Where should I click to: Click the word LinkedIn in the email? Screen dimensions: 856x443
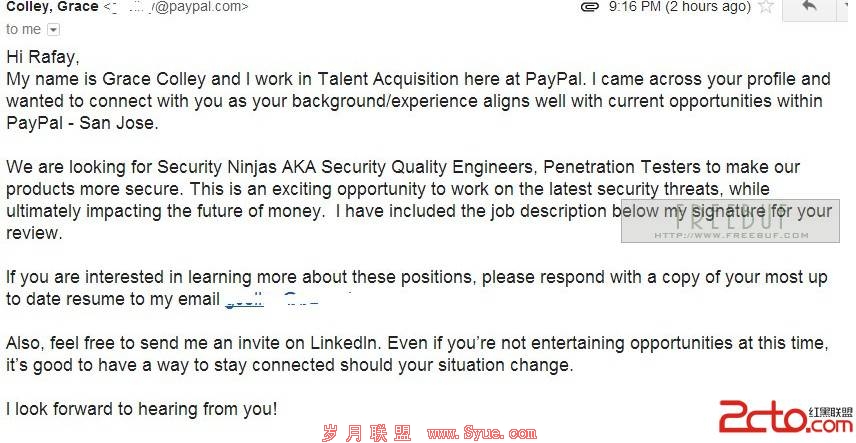pyautogui.click(x=343, y=343)
